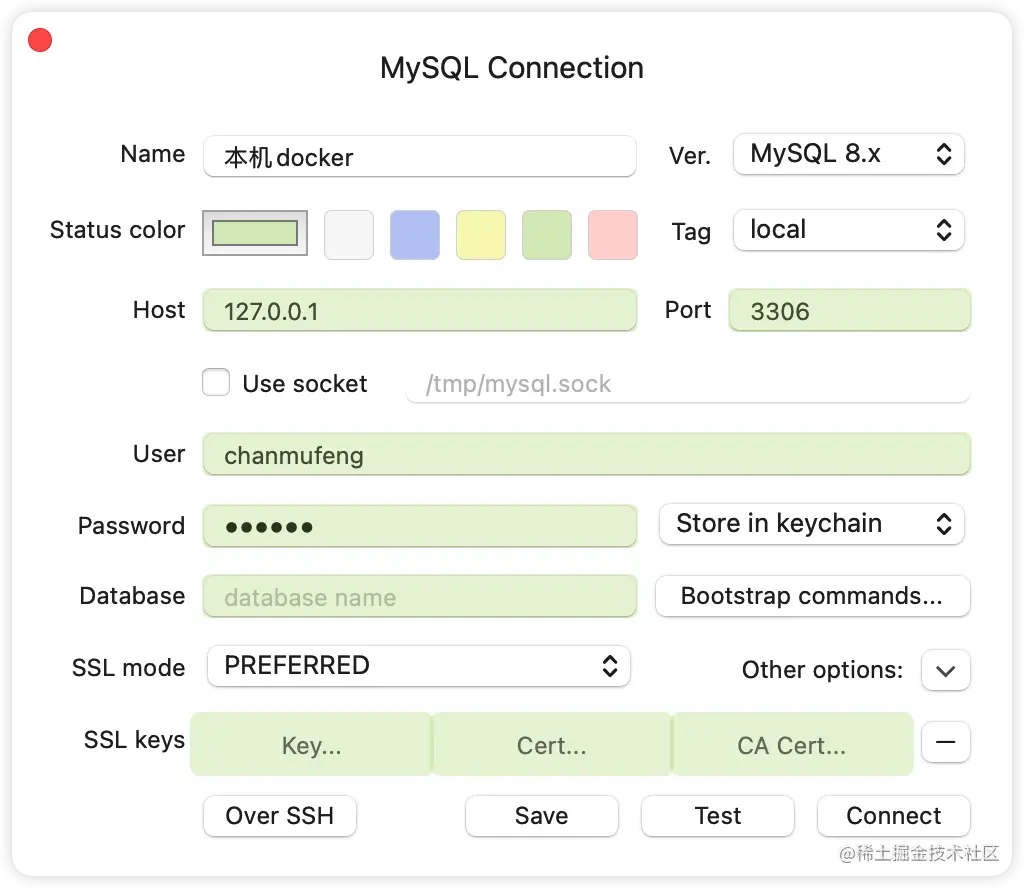Viewport: 1024px width, 888px height.
Task: Open the MySQL 8.x version dropdown
Action: click(848, 154)
